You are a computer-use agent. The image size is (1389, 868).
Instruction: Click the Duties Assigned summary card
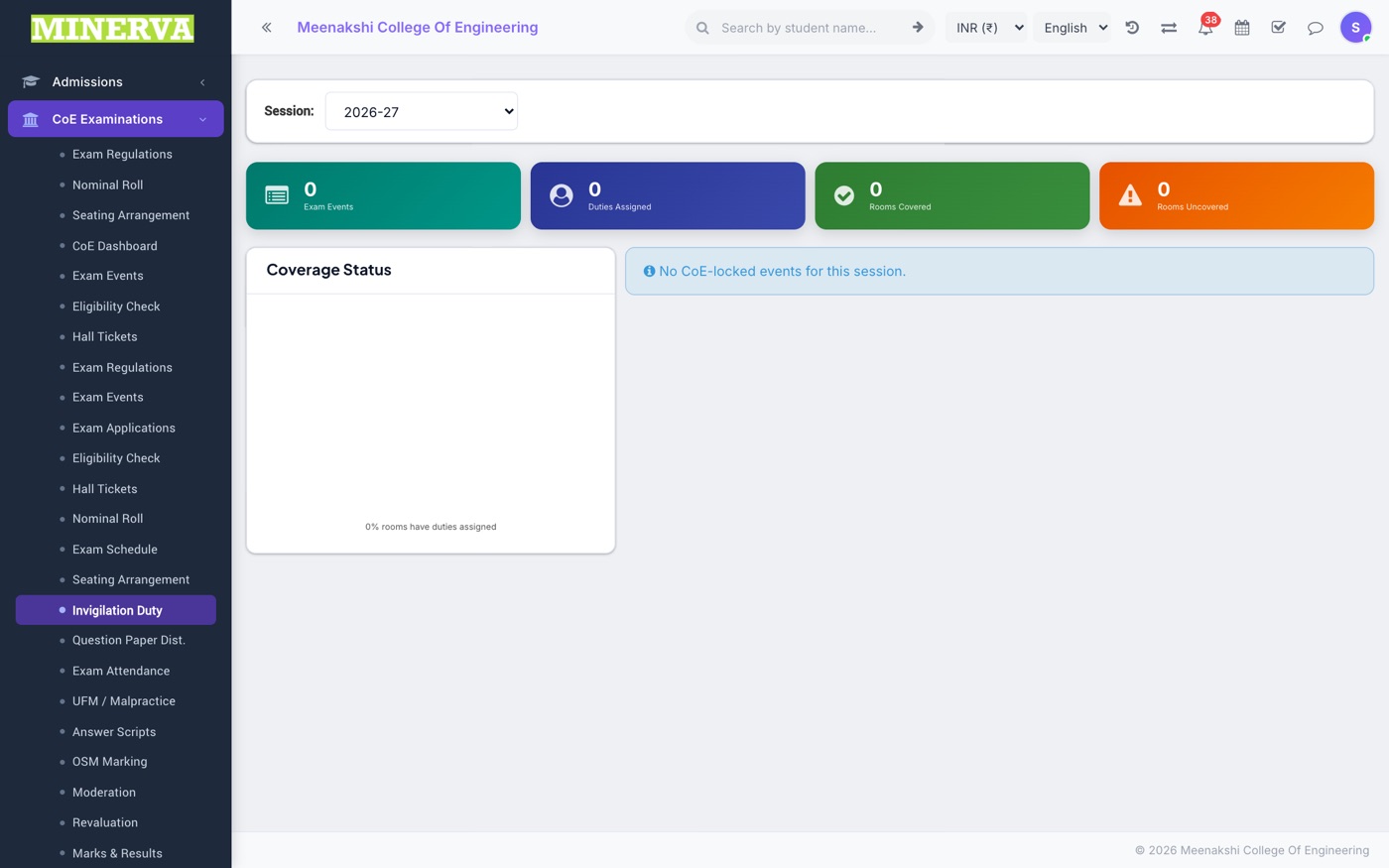[x=668, y=195]
